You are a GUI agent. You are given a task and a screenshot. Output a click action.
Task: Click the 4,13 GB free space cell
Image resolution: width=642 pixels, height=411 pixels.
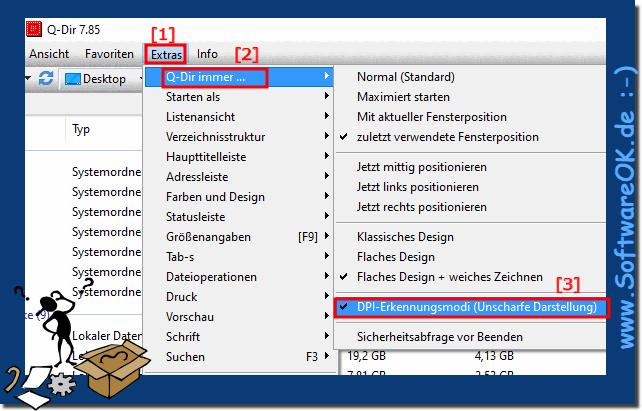coord(494,356)
